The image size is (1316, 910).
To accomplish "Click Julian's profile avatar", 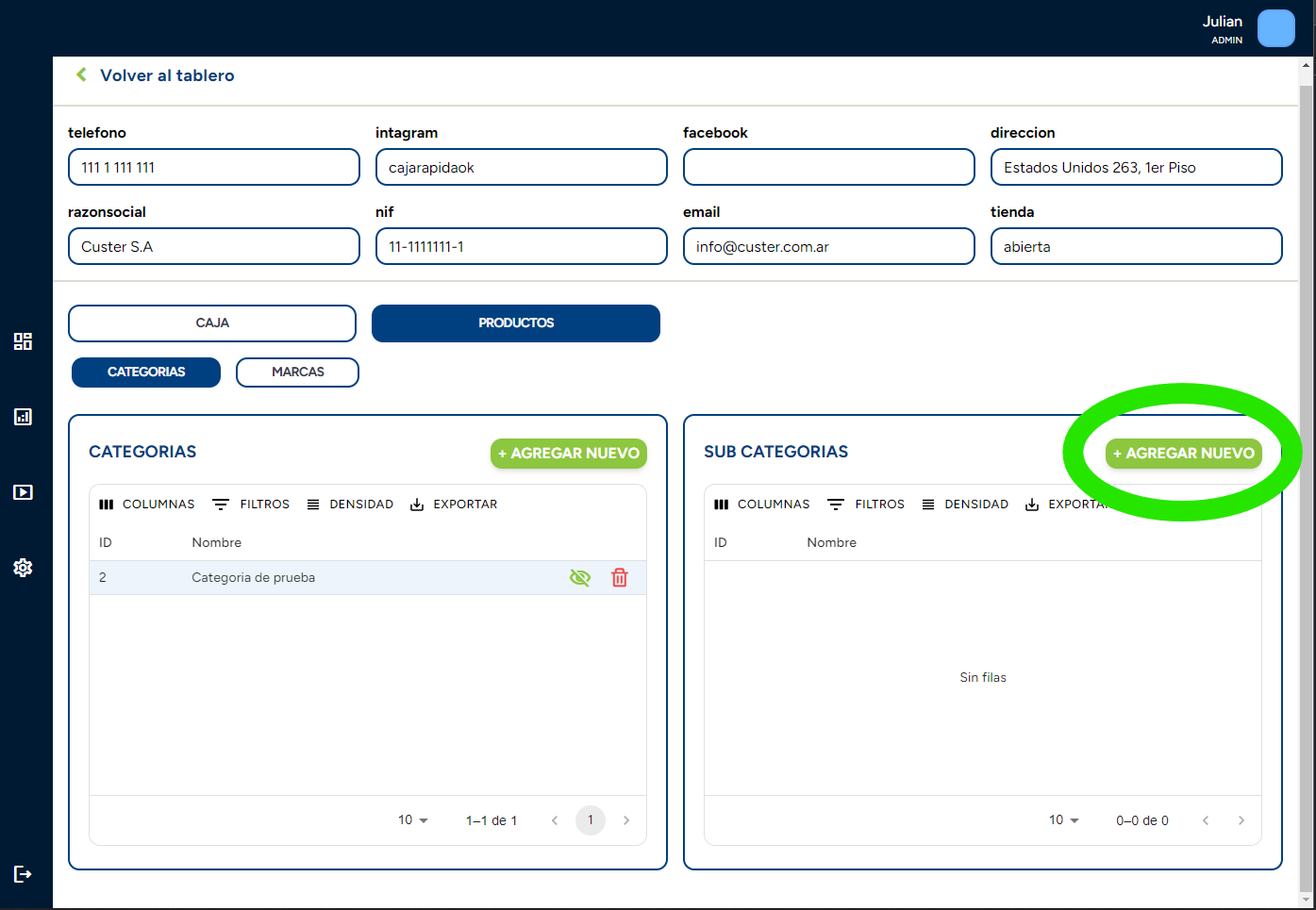I will [x=1275, y=28].
